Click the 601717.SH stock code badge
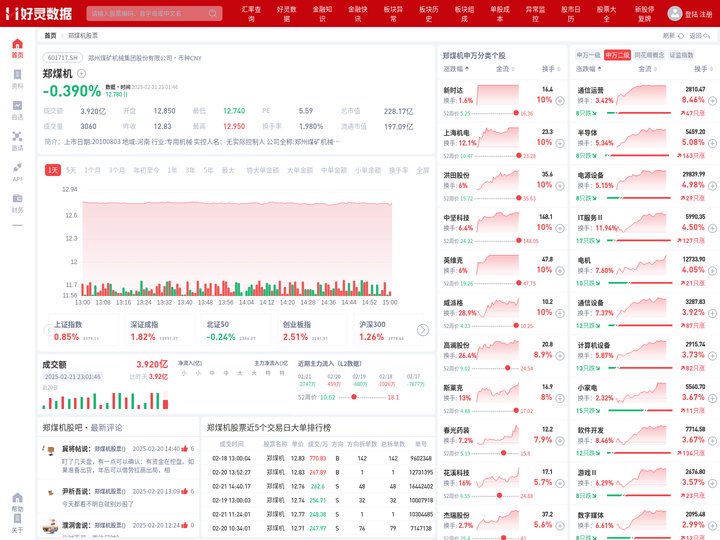The image size is (720, 540). pos(63,58)
